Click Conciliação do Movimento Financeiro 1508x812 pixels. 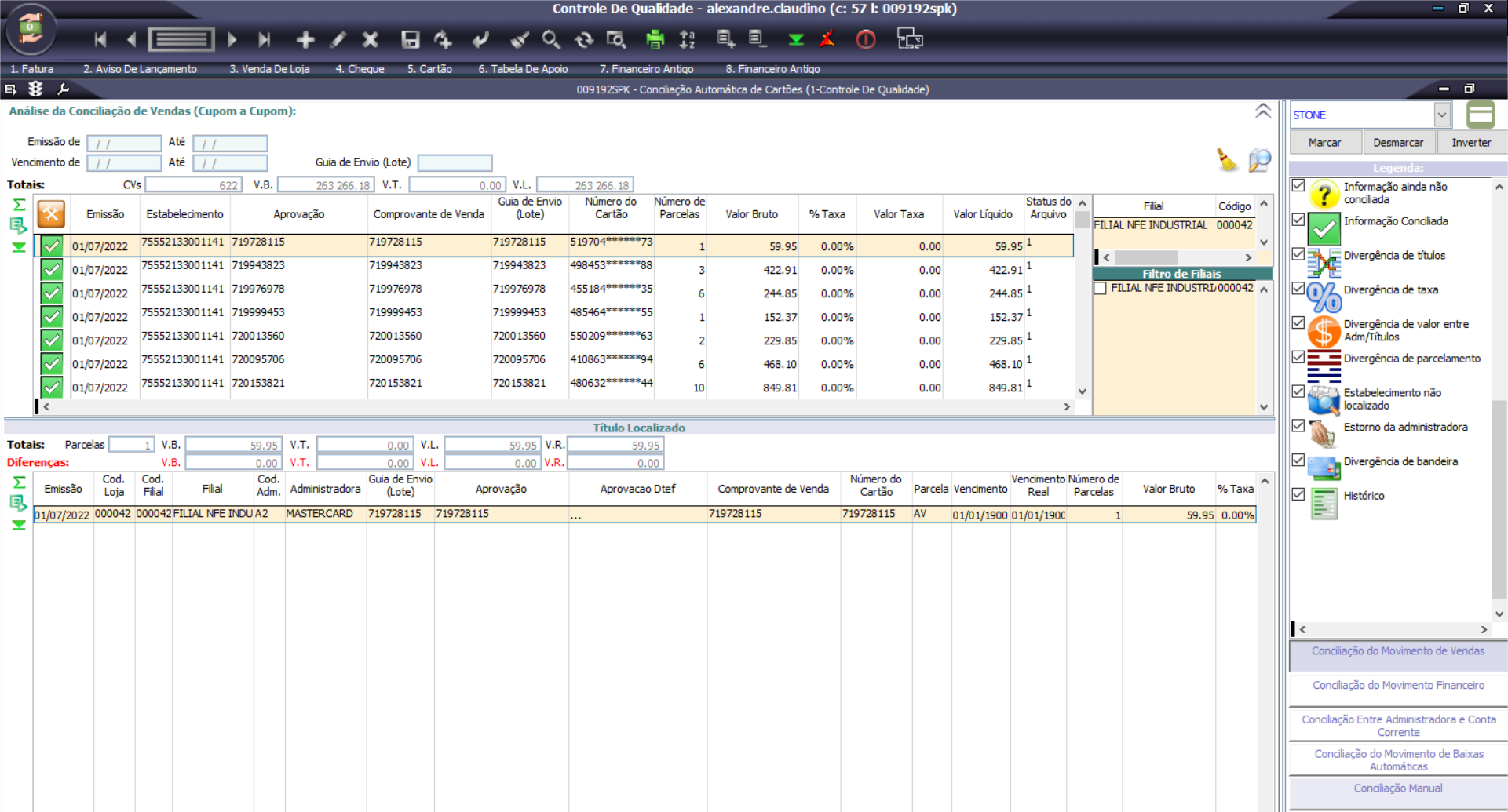[1398, 685]
